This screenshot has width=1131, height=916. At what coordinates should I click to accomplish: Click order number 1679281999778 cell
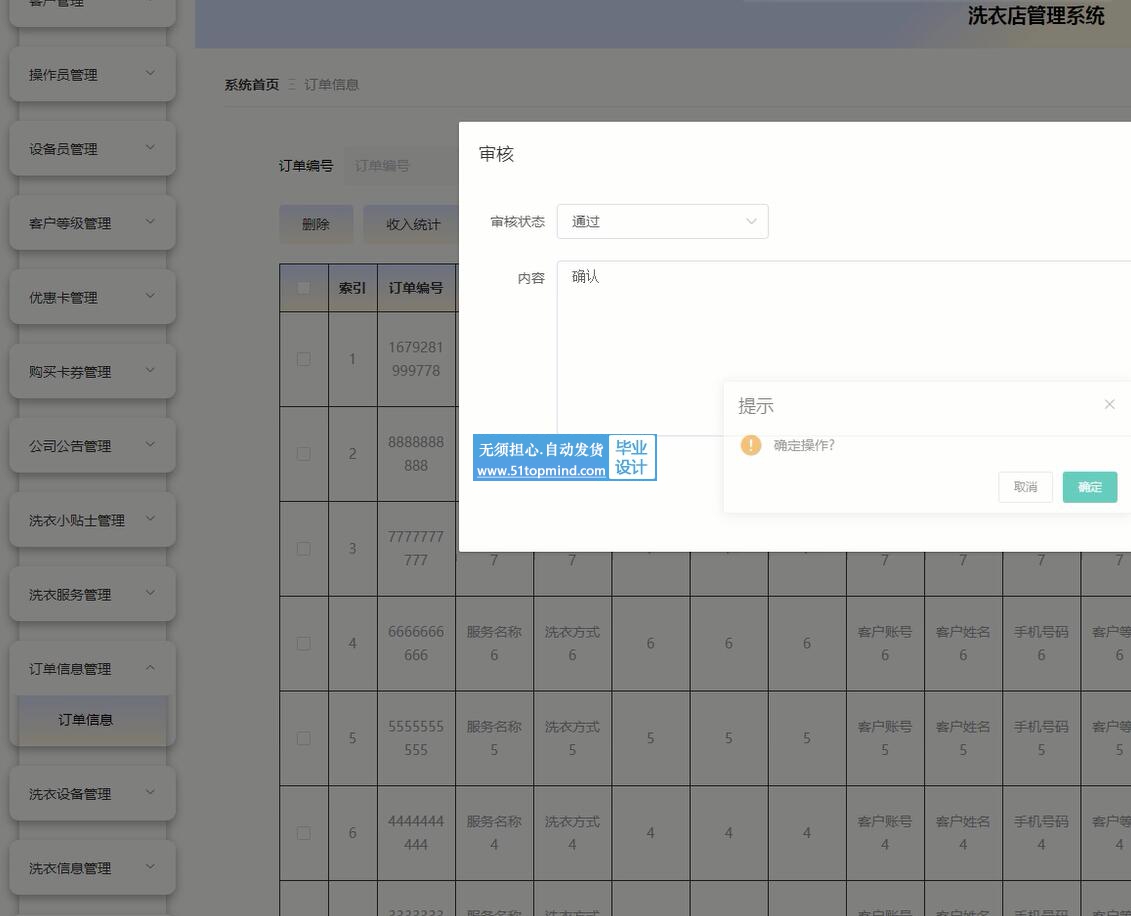point(415,359)
